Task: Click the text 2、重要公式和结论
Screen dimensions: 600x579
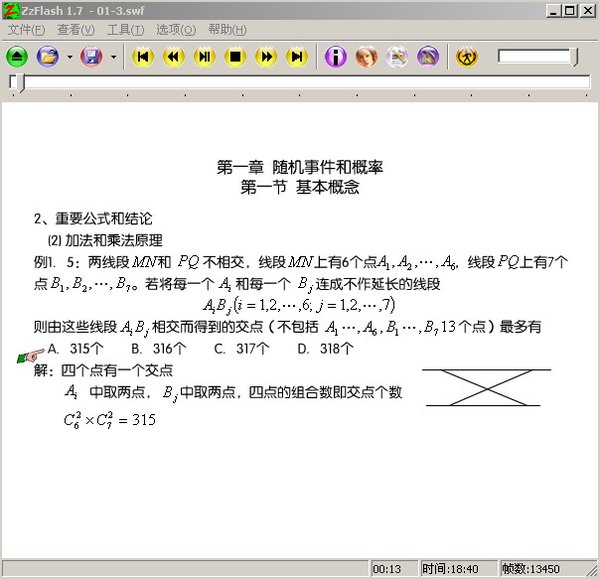Action: [x=93, y=219]
